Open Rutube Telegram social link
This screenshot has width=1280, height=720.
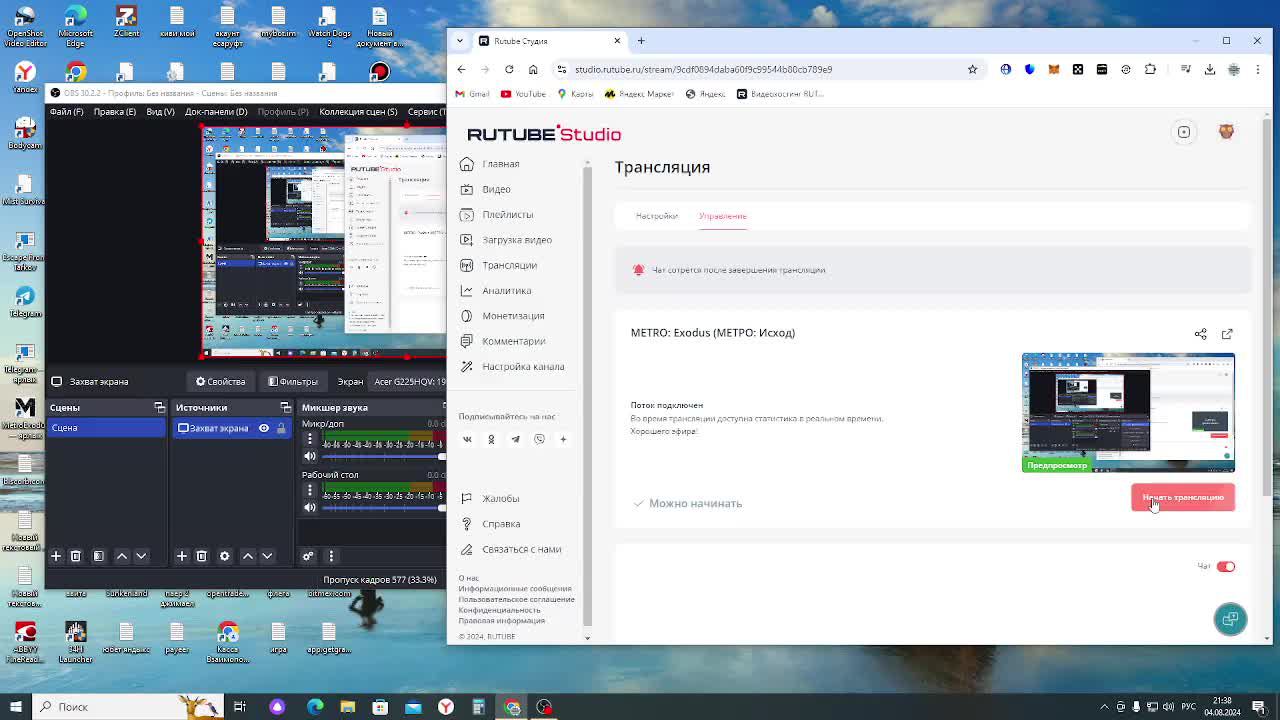(x=515, y=439)
